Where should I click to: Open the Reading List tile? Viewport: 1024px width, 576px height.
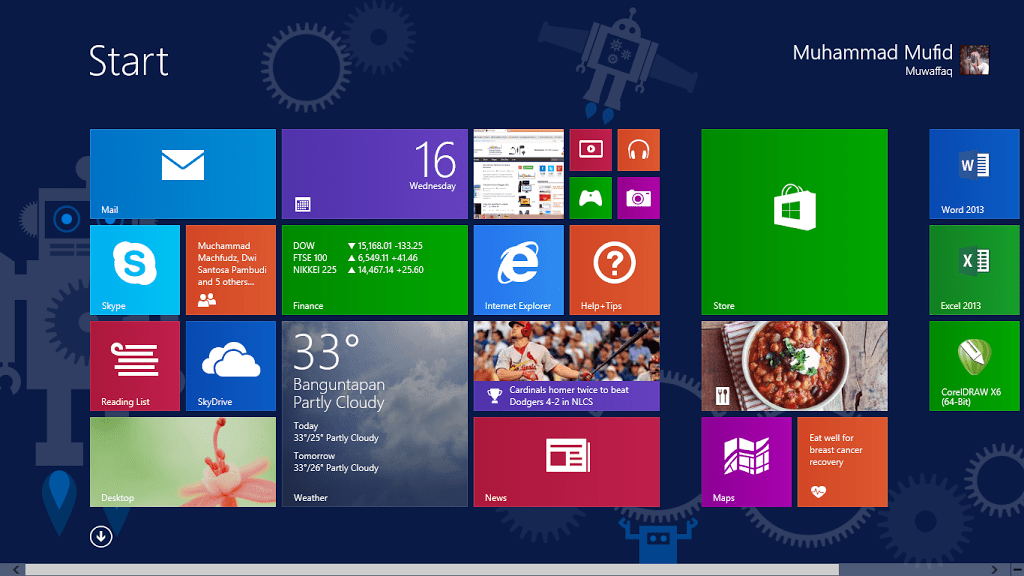click(135, 366)
